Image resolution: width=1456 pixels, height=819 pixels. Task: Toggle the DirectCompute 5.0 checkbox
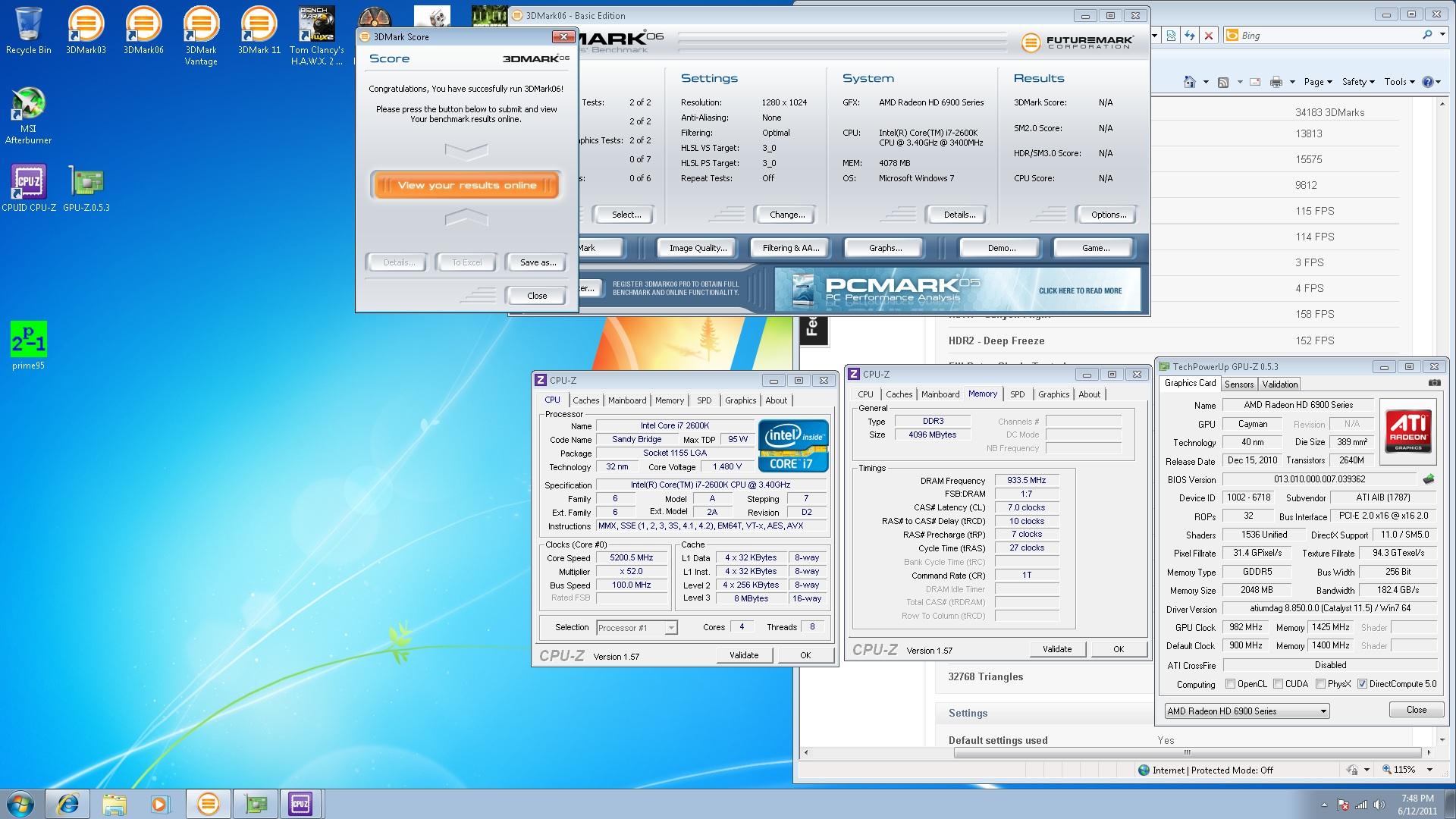(1362, 684)
